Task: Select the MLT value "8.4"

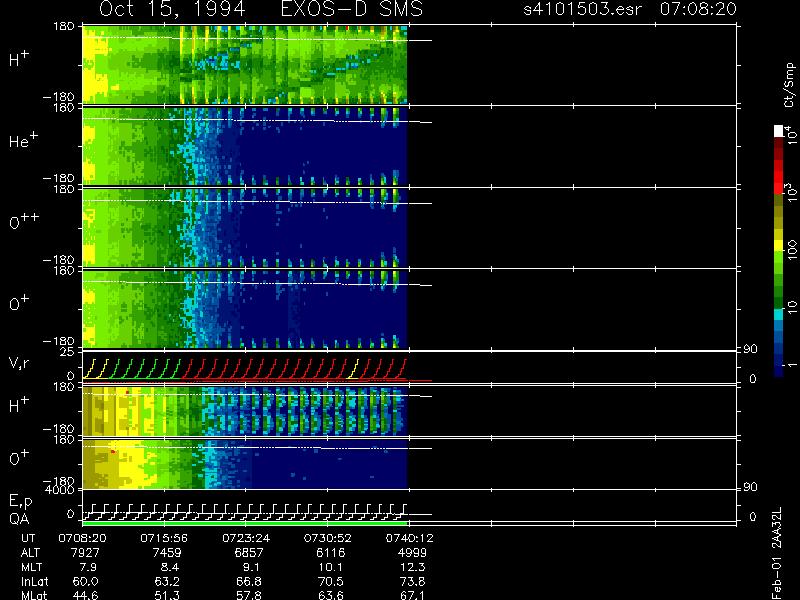Action: coord(170,567)
